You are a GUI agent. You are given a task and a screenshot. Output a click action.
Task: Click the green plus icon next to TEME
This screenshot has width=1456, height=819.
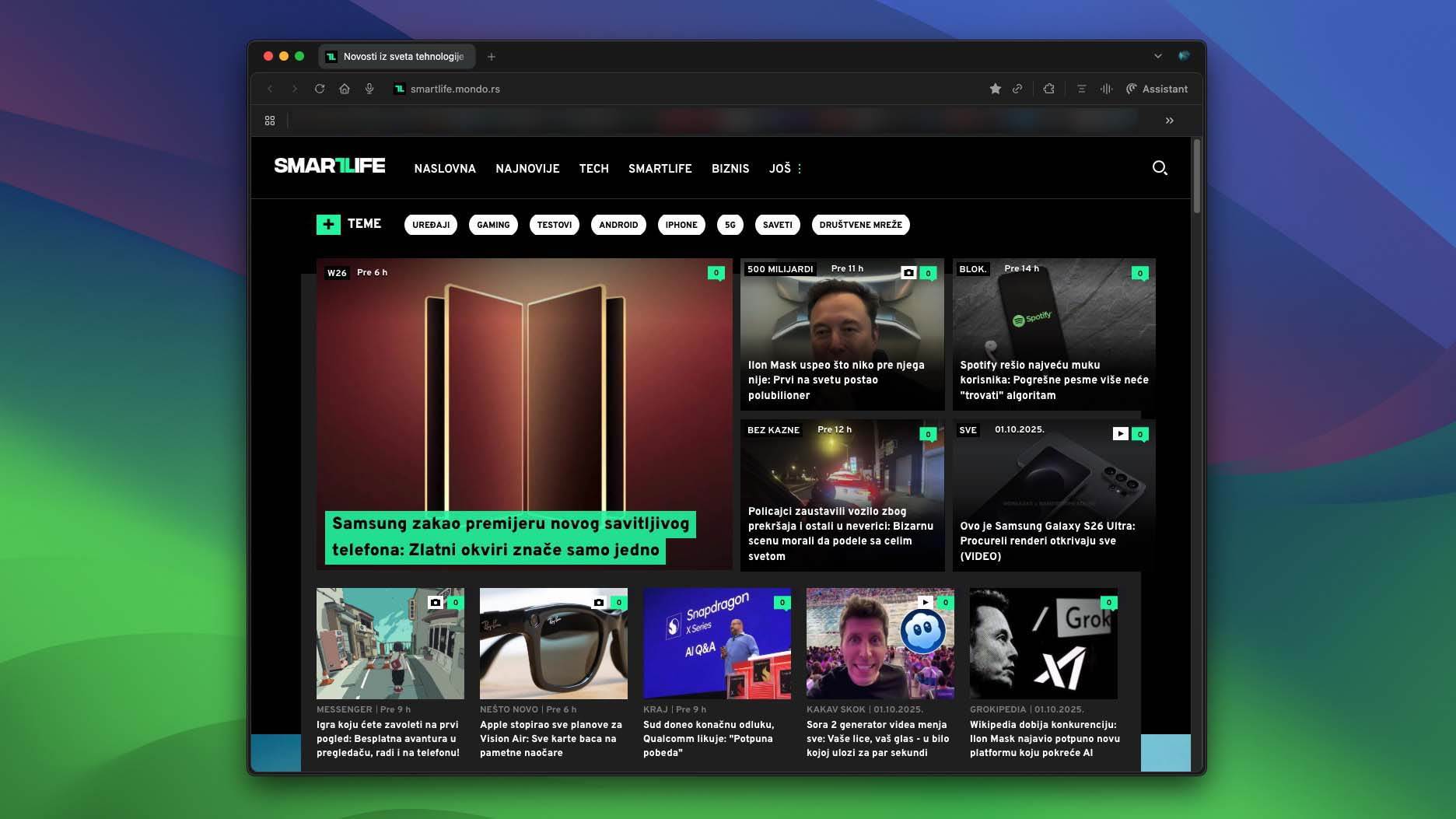[x=329, y=223]
